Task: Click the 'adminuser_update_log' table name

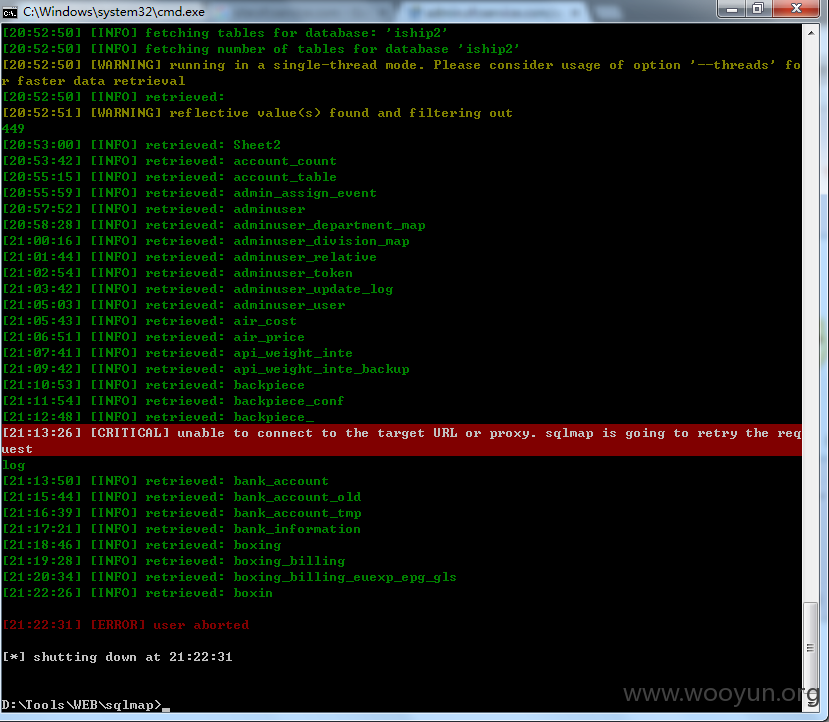Action: [313, 289]
